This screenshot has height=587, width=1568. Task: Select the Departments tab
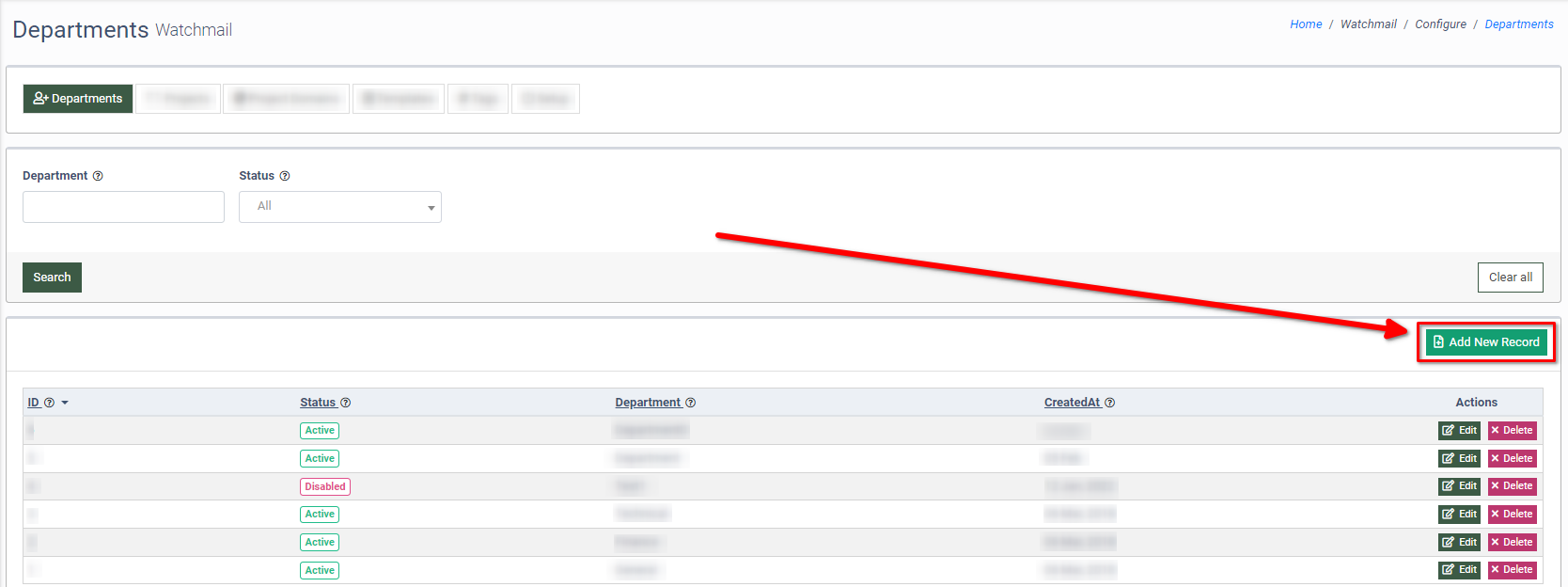click(x=78, y=99)
